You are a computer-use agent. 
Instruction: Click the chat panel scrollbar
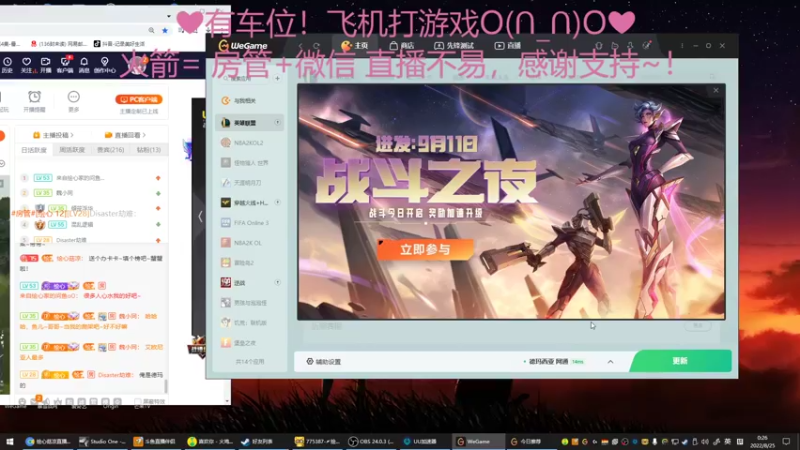pos(166,386)
